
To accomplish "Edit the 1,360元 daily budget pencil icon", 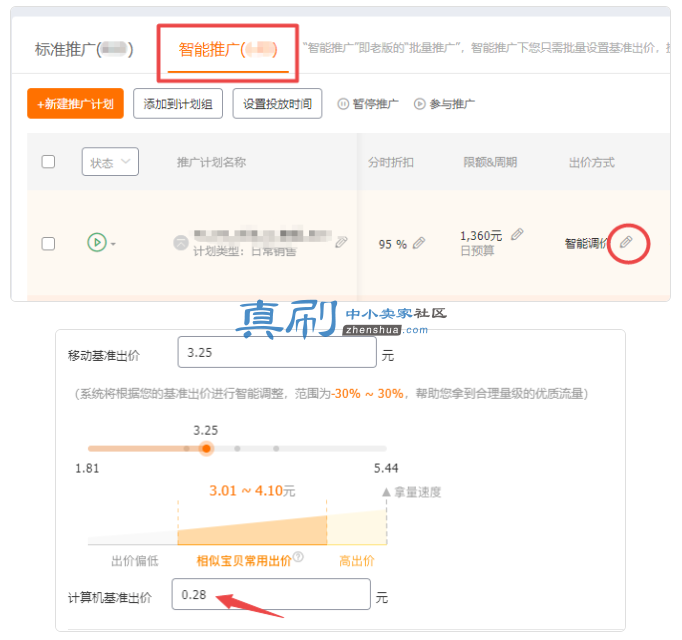I will pos(517,234).
